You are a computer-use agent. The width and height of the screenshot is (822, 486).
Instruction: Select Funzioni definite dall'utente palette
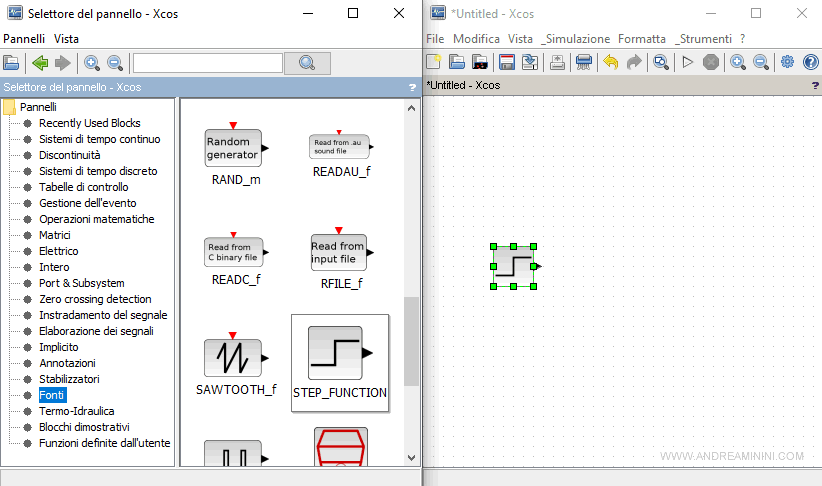104,443
